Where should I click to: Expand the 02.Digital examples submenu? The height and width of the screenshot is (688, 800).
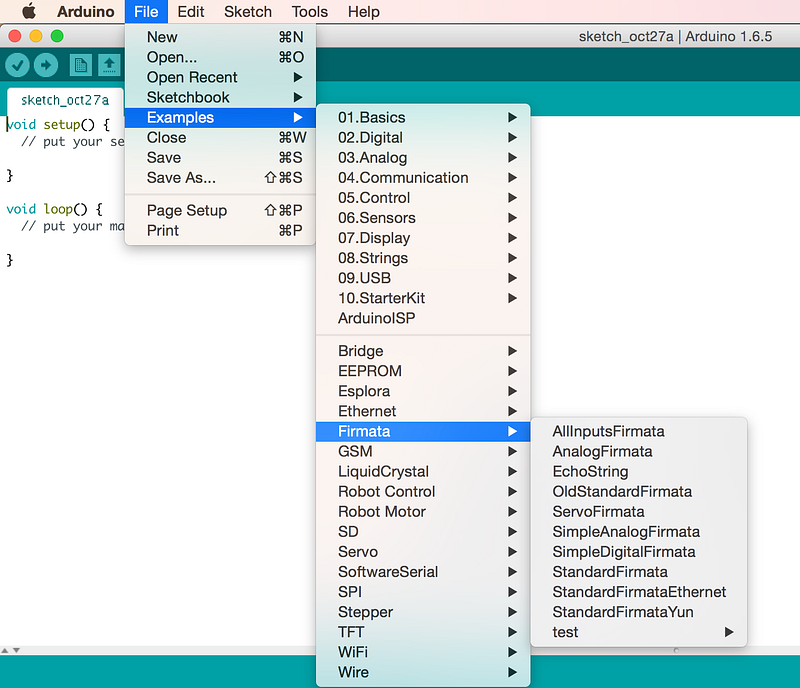tap(423, 137)
